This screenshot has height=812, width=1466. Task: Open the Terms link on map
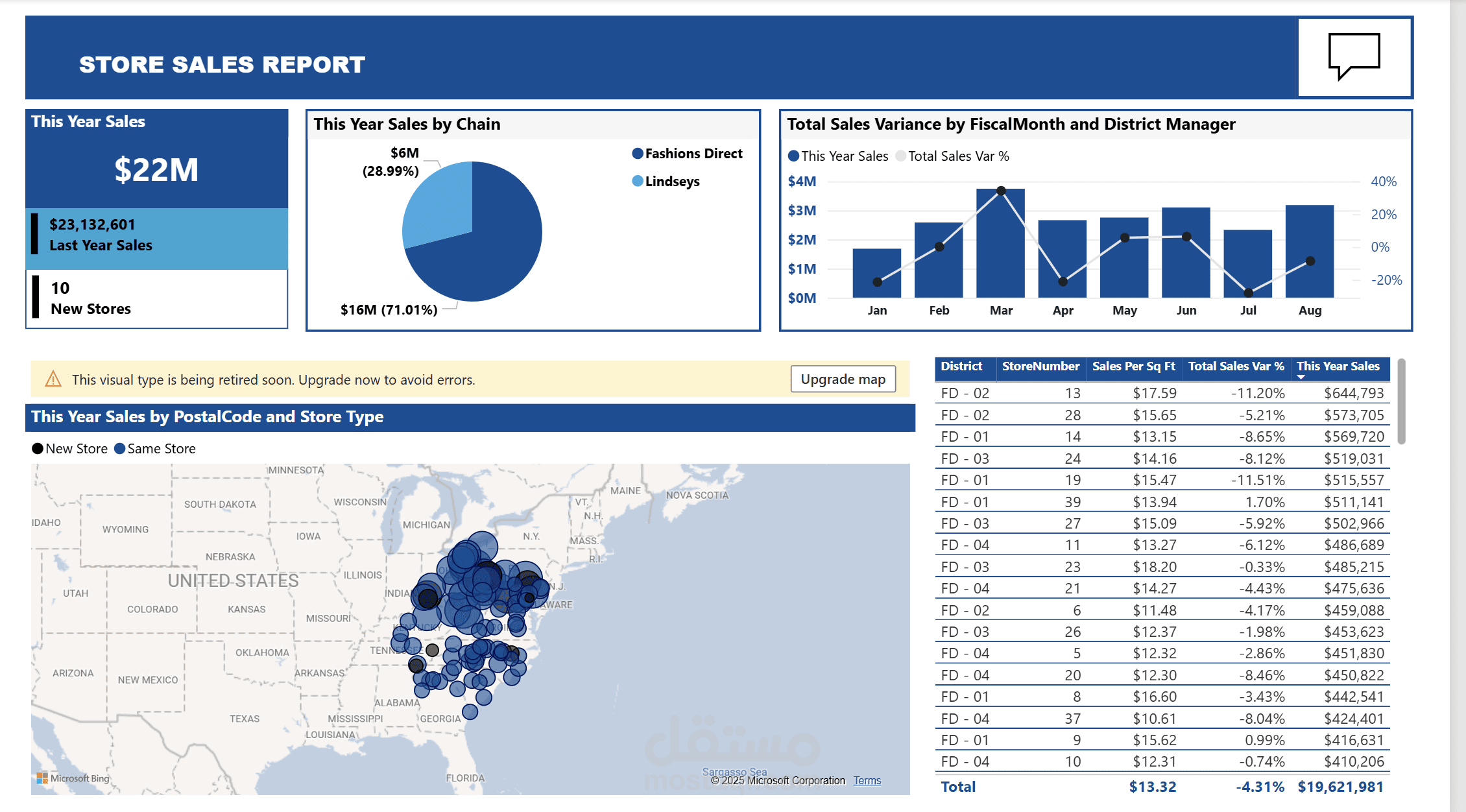pyautogui.click(x=867, y=781)
